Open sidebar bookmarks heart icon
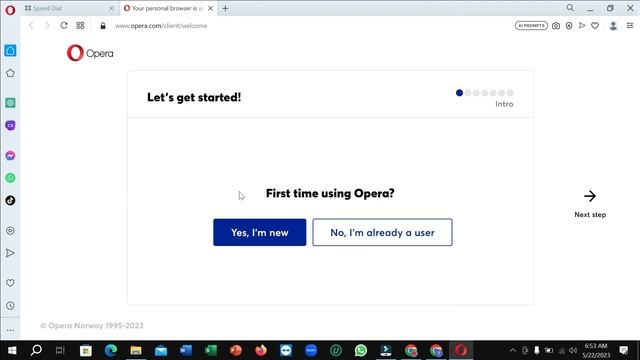The image size is (640, 360). click(x=10, y=283)
